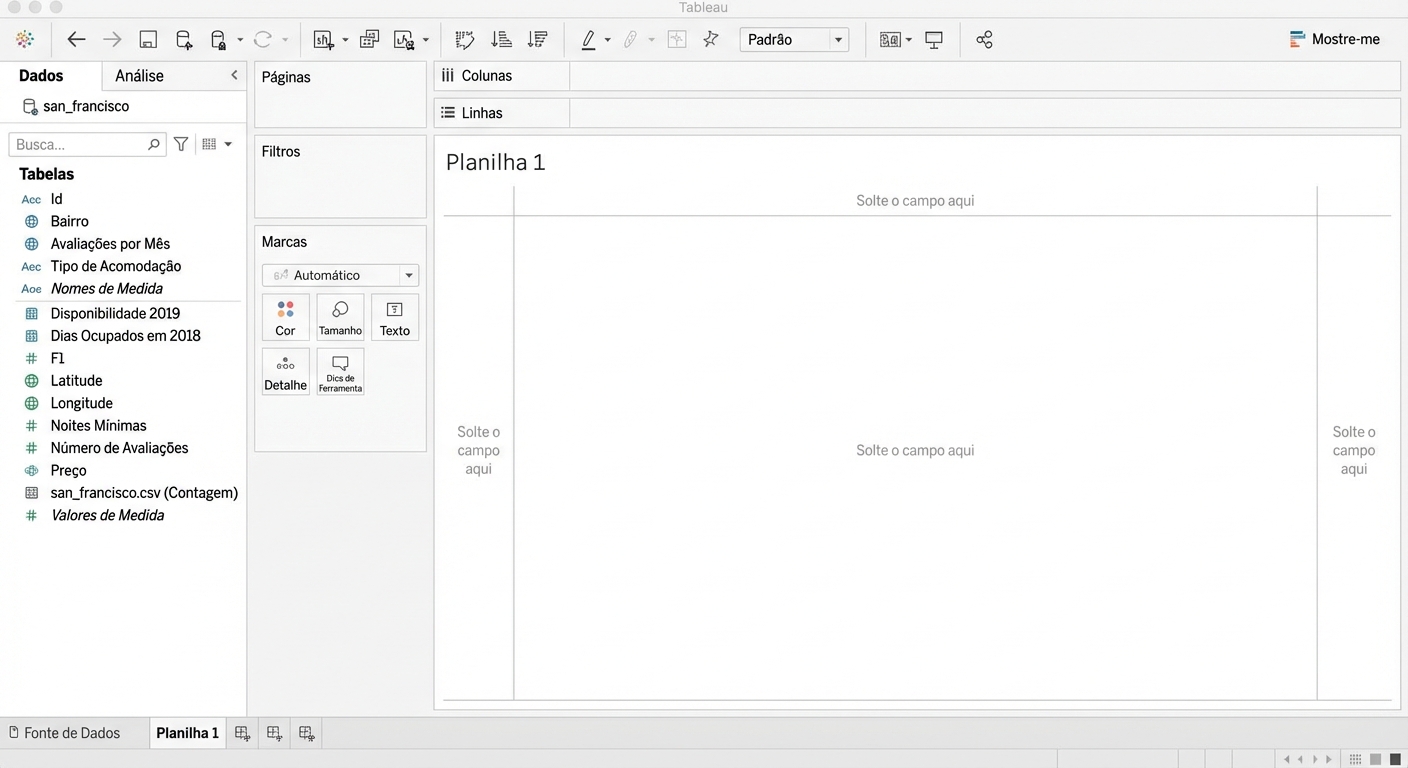Click the new worksheet button near sheet tabs
The width and height of the screenshot is (1408, 768).
tap(242, 733)
